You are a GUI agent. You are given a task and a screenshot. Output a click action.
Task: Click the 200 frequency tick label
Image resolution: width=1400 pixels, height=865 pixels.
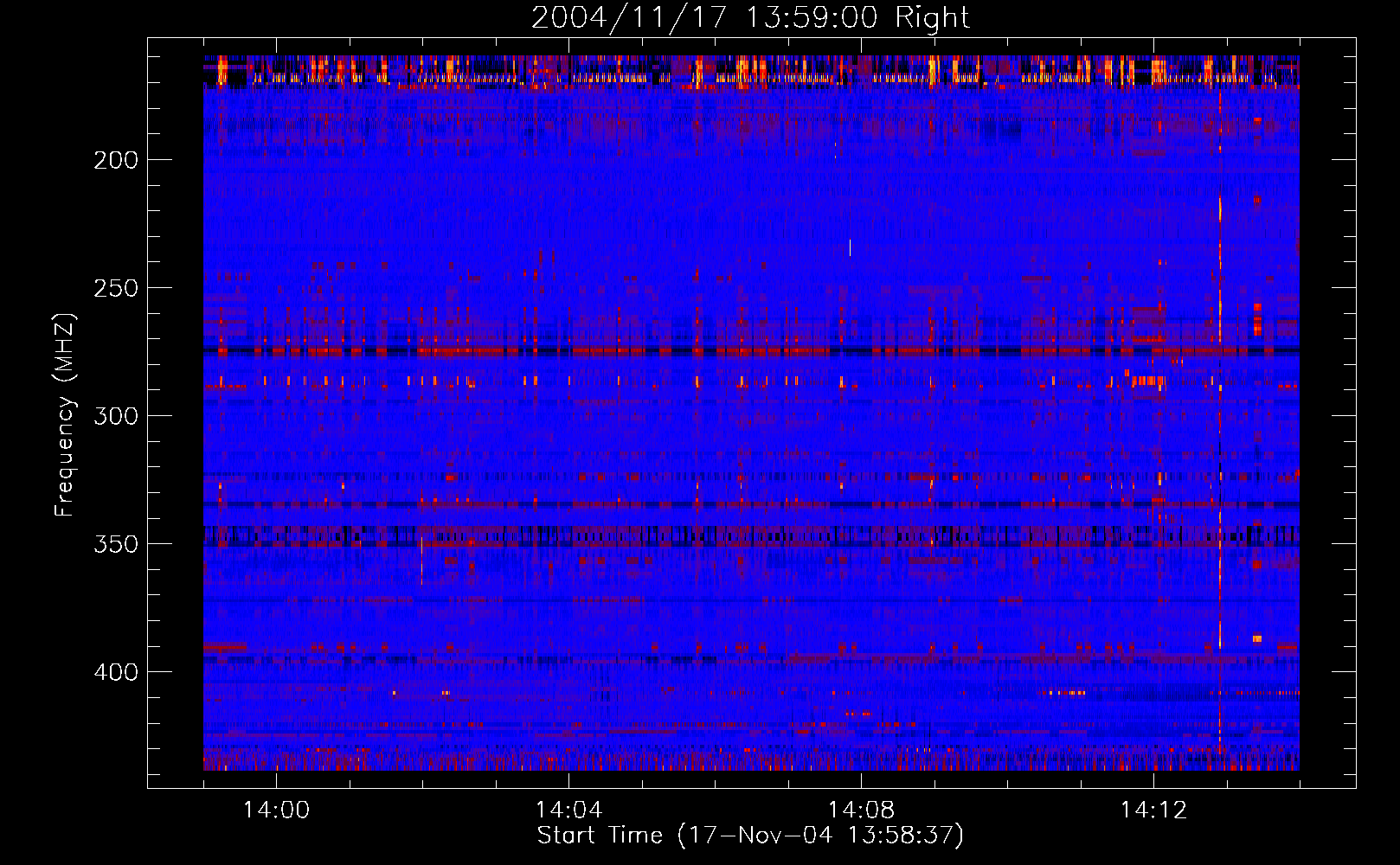pos(116,160)
